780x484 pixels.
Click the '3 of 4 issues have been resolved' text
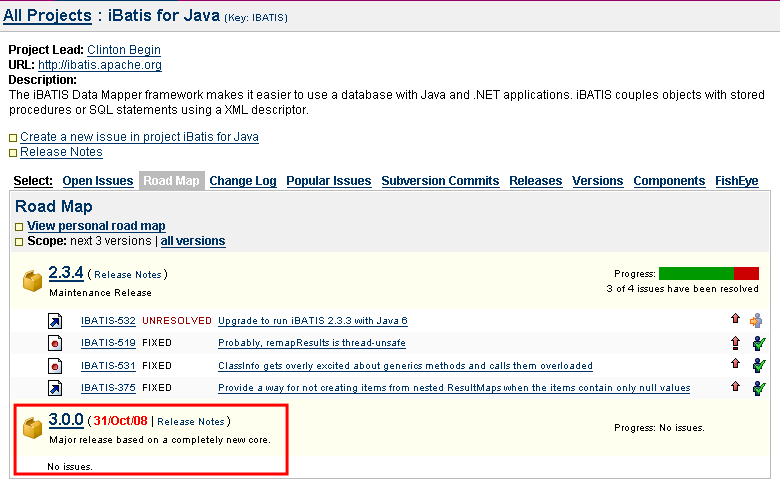682,289
